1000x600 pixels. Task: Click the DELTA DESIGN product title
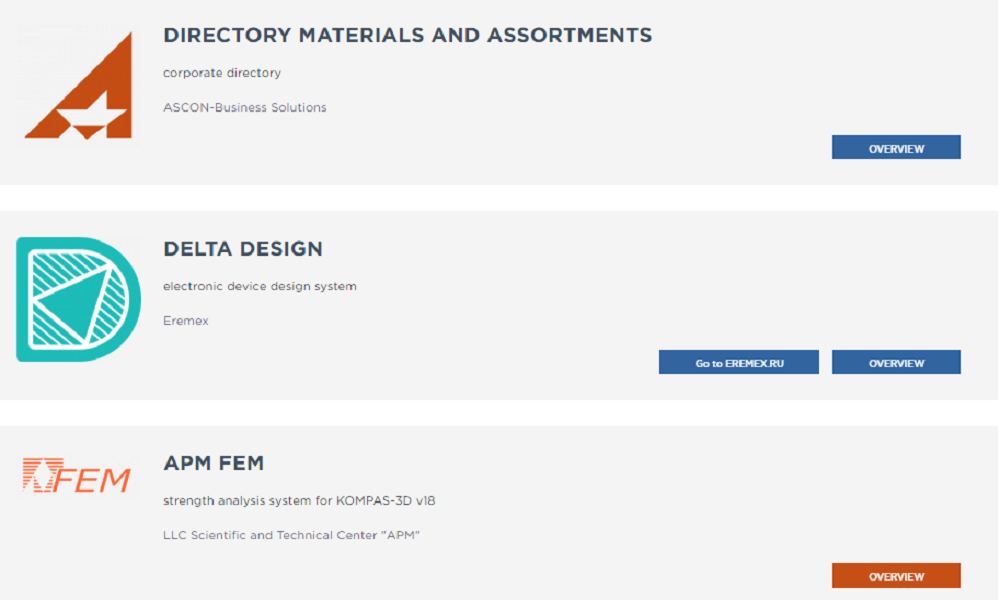[242, 249]
